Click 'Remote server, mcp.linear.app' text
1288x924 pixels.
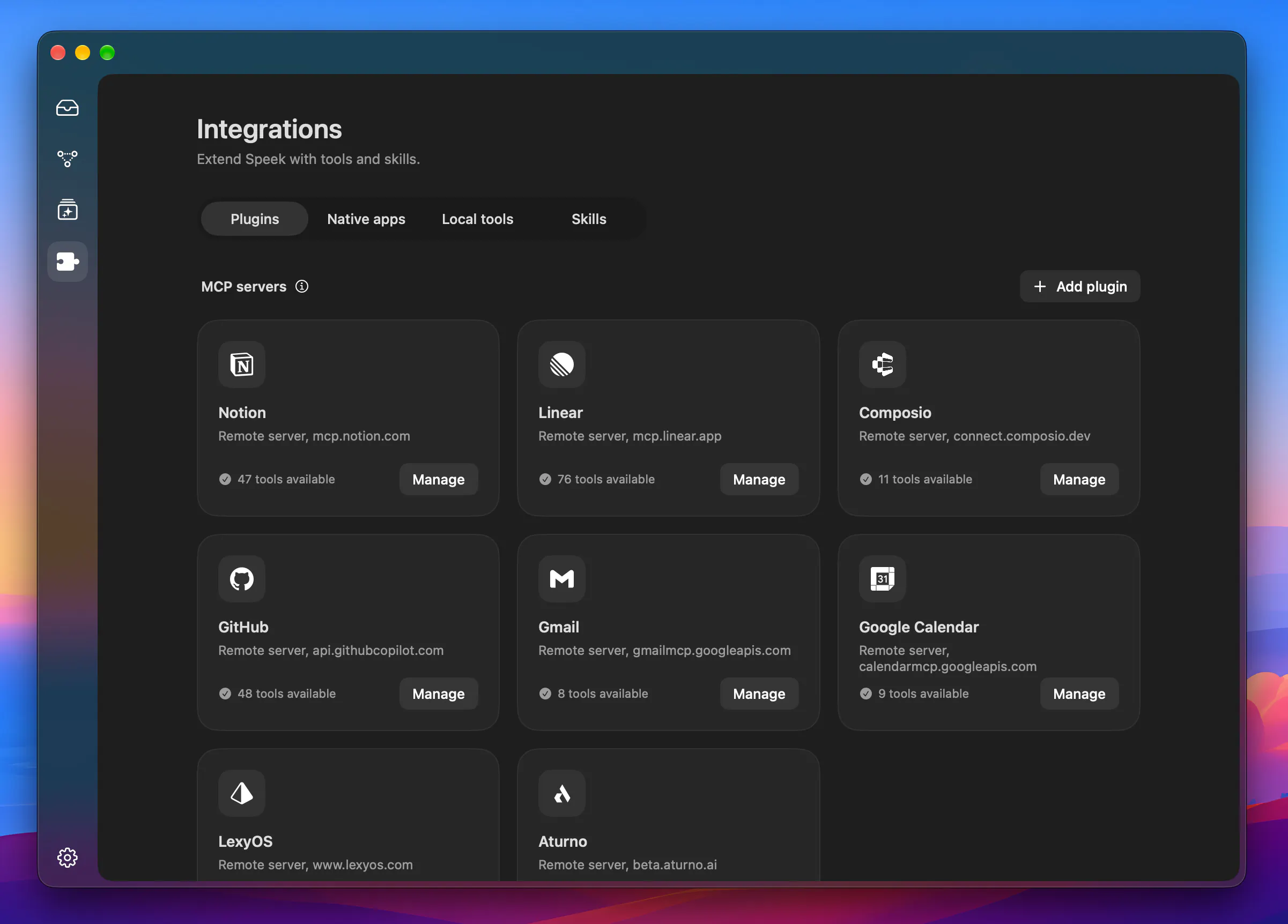630,436
